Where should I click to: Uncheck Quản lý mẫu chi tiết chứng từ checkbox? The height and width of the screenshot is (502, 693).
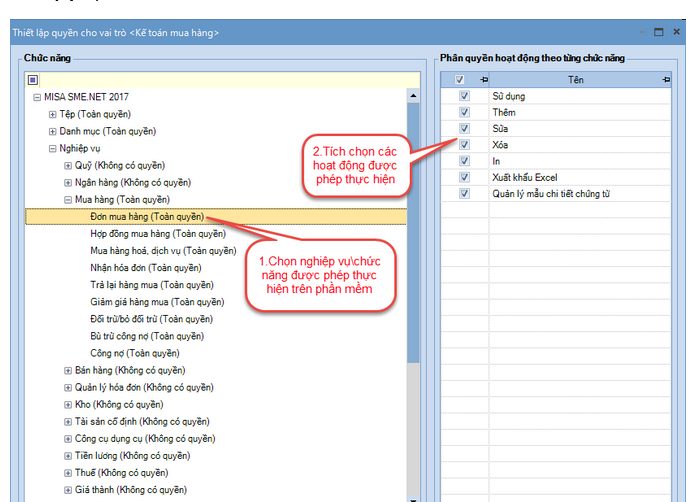point(464,194)
